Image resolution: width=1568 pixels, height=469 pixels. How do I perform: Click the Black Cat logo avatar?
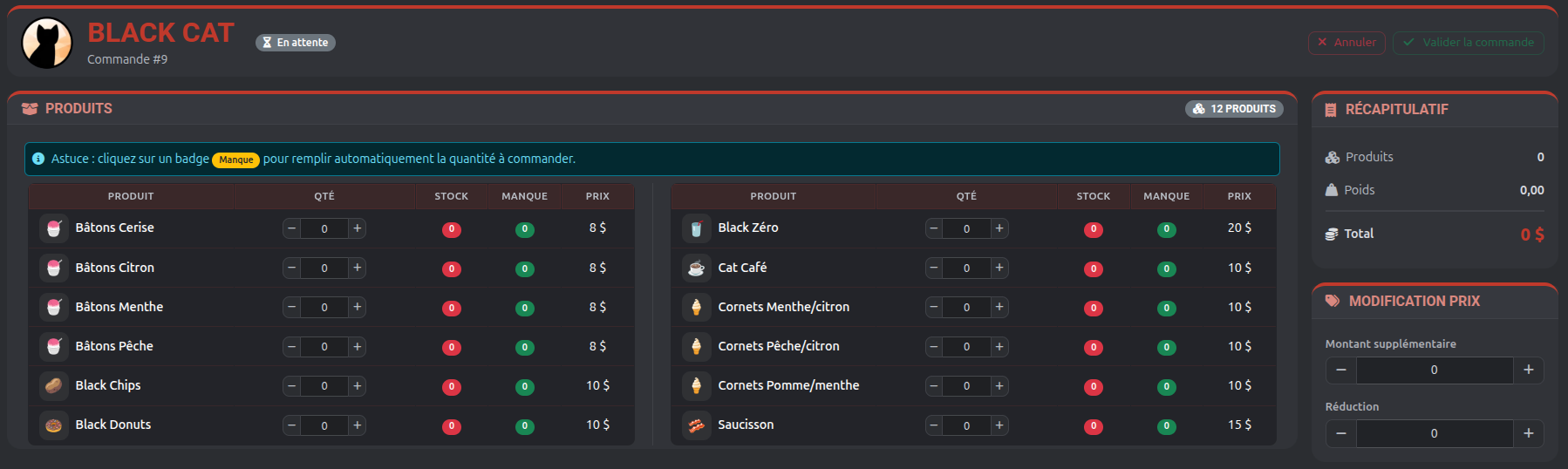pyautogui.click(x=47, y=43)
